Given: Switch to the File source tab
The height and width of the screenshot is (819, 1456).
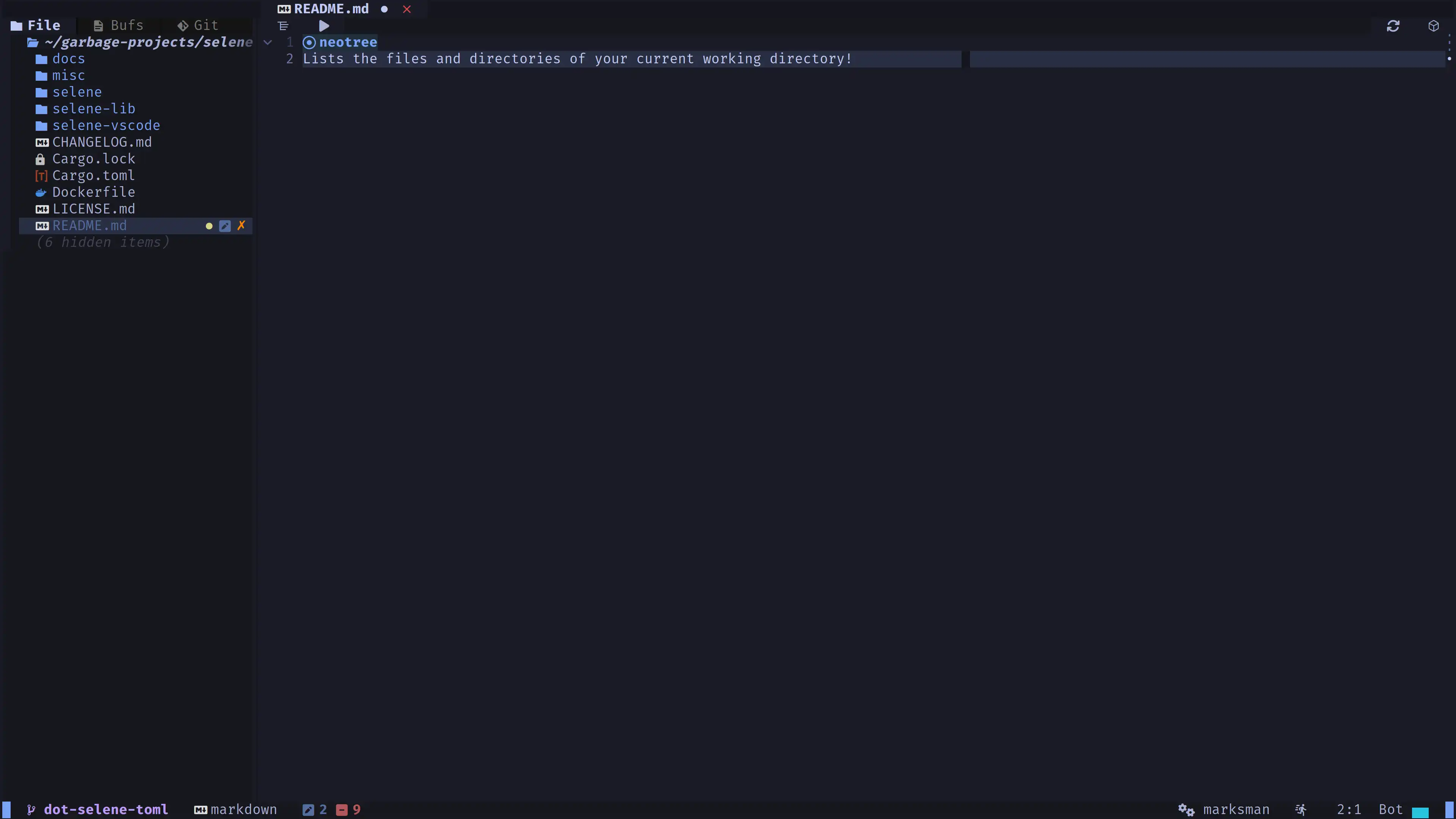Looking at the screenshot, I should [36, 25].
